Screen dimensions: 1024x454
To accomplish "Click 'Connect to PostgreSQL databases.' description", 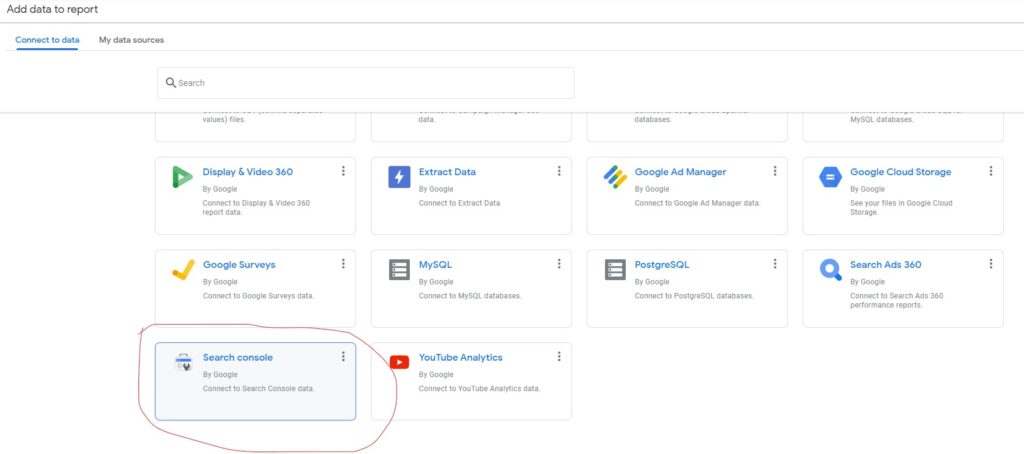I will point(694,296).
